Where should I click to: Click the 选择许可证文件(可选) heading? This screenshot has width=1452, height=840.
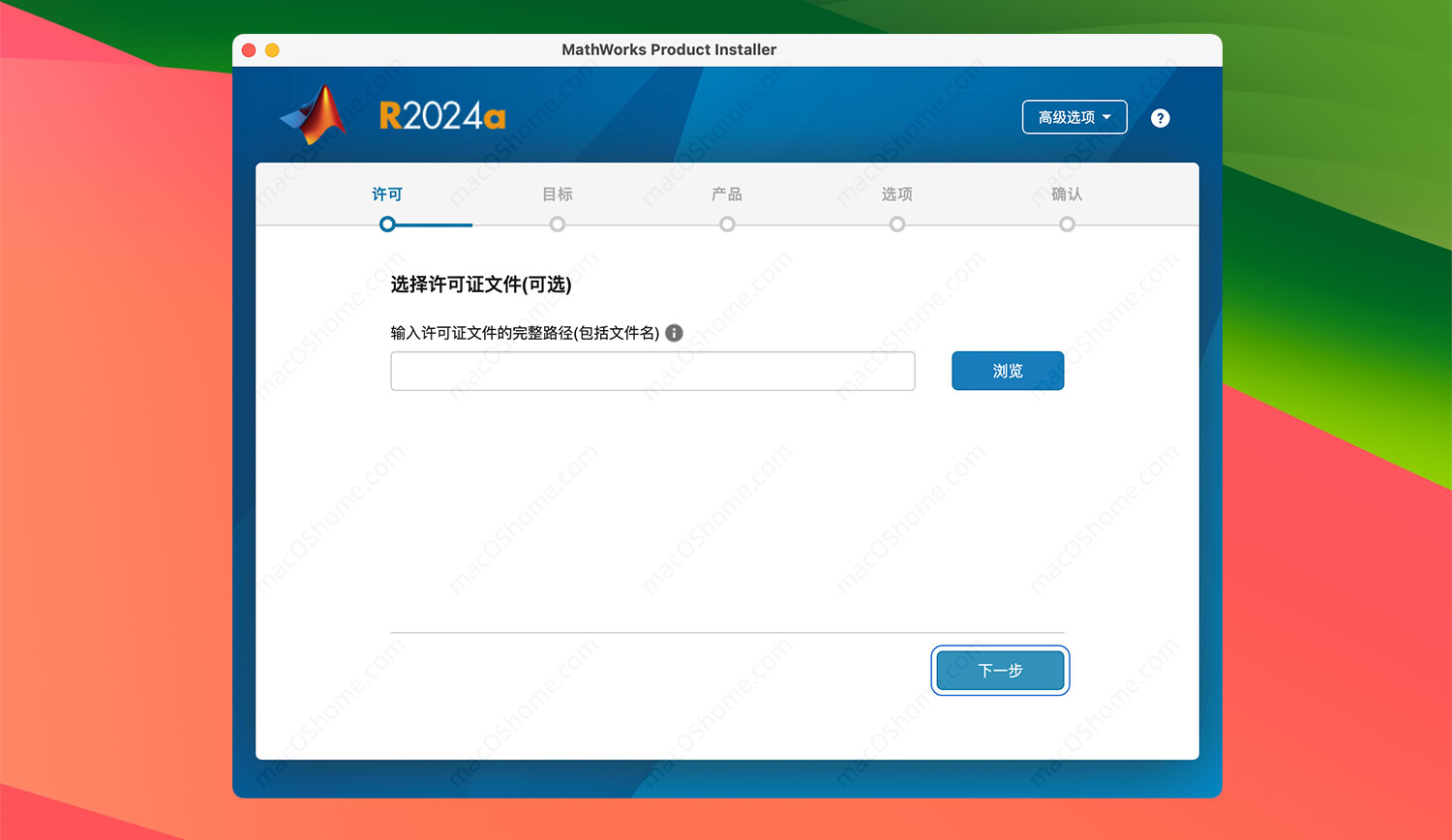481,285
